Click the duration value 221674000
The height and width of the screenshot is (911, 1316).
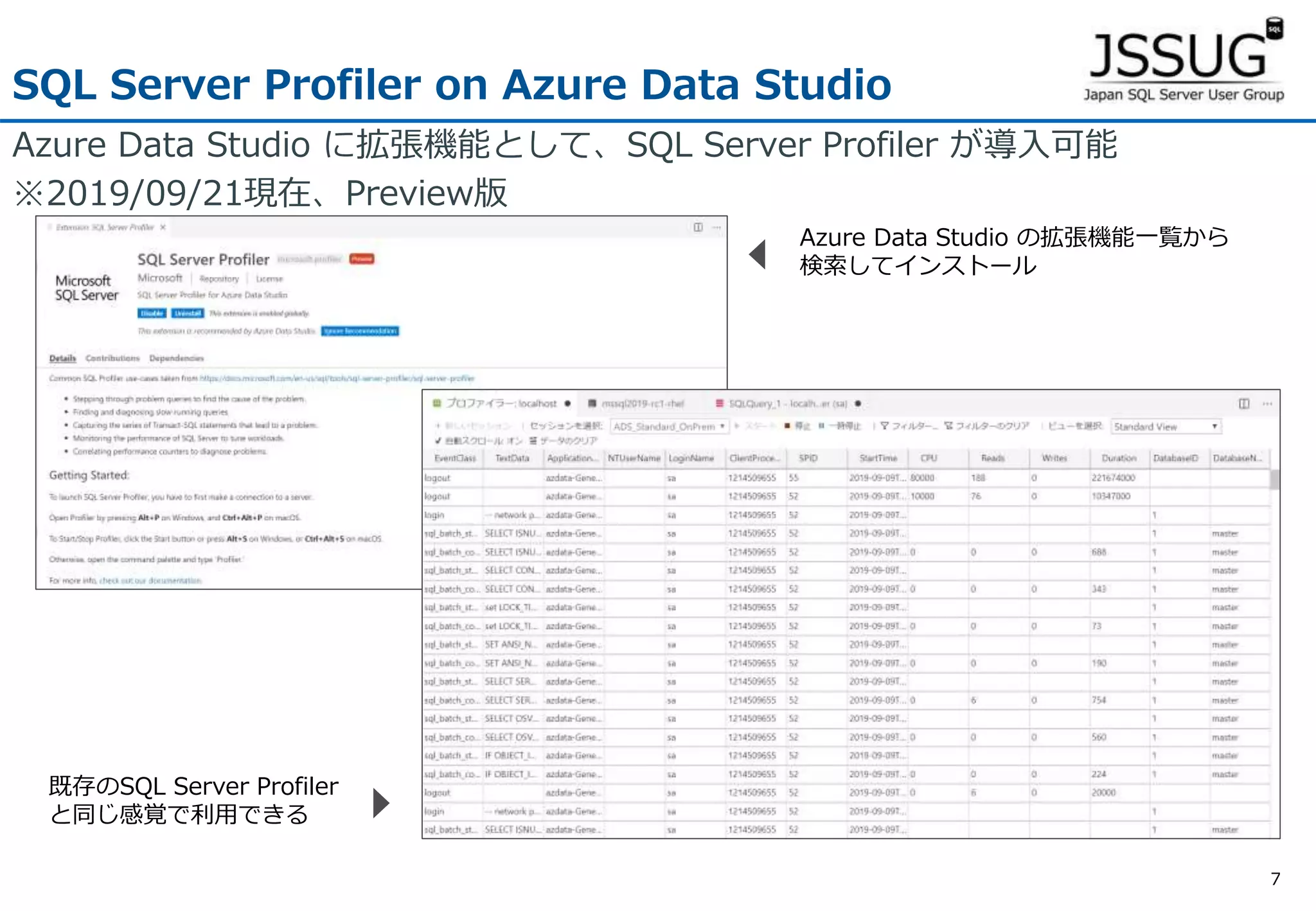coord(1114,478)
